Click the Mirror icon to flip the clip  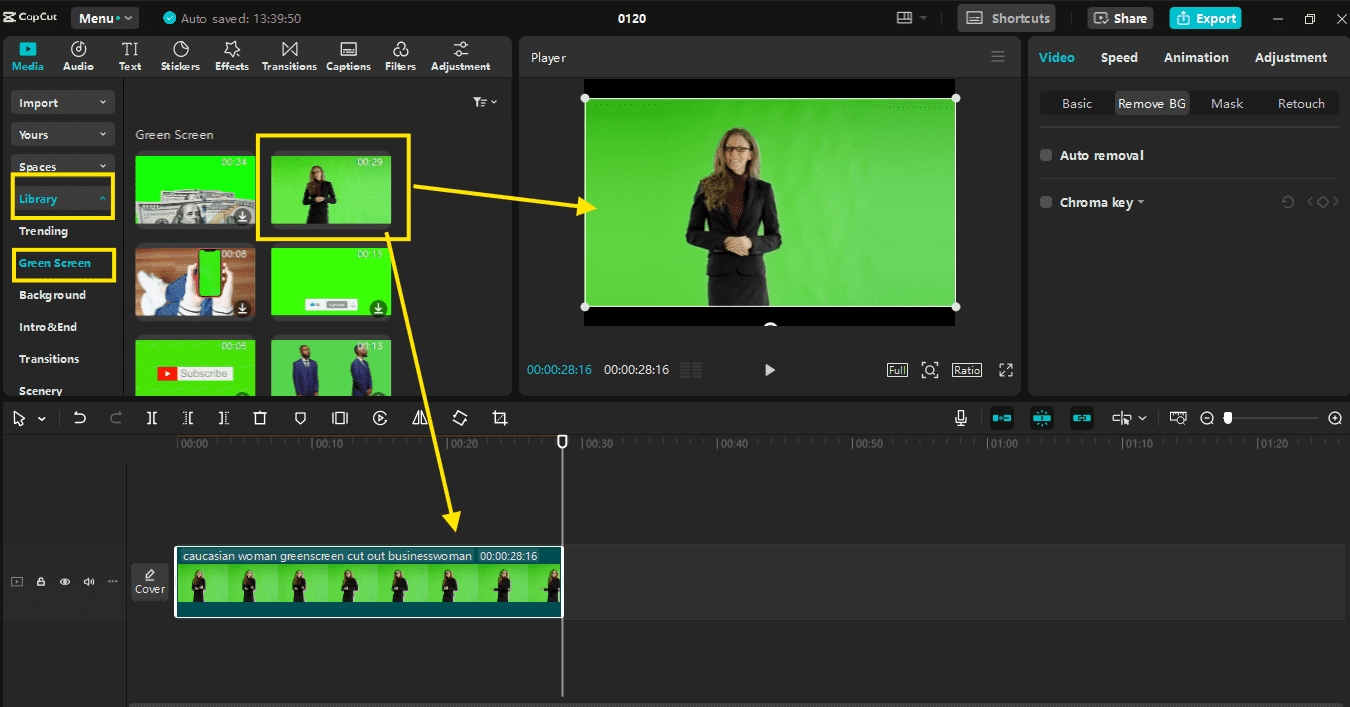[419, 418]
